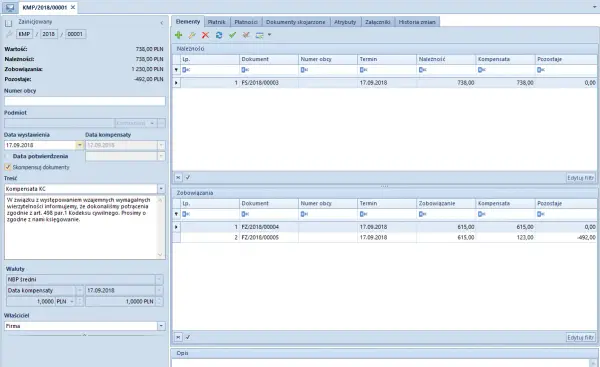Set filter condition for Należności Kompensata column
The height and width of the screenshot is (367, 600).
click(481, 70)
